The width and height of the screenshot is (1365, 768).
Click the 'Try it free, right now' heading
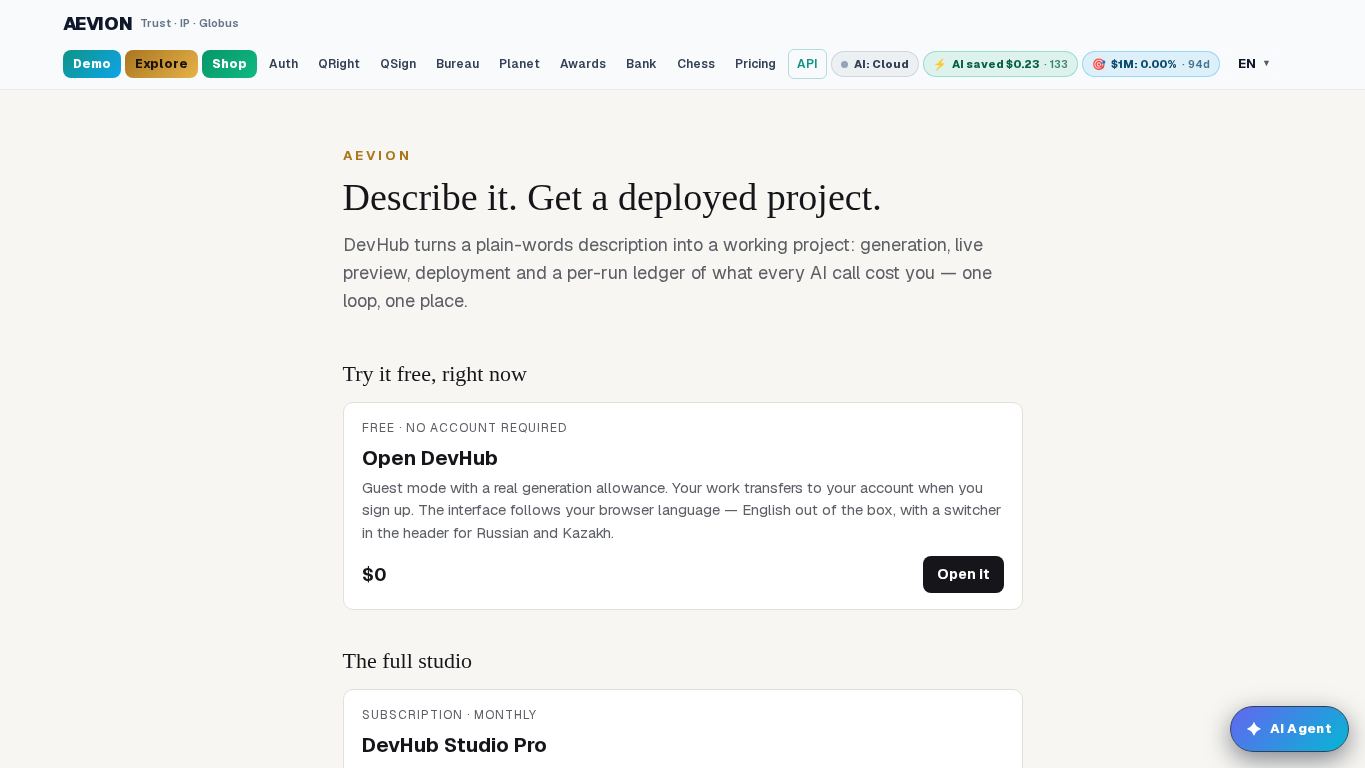pos(435,374)
